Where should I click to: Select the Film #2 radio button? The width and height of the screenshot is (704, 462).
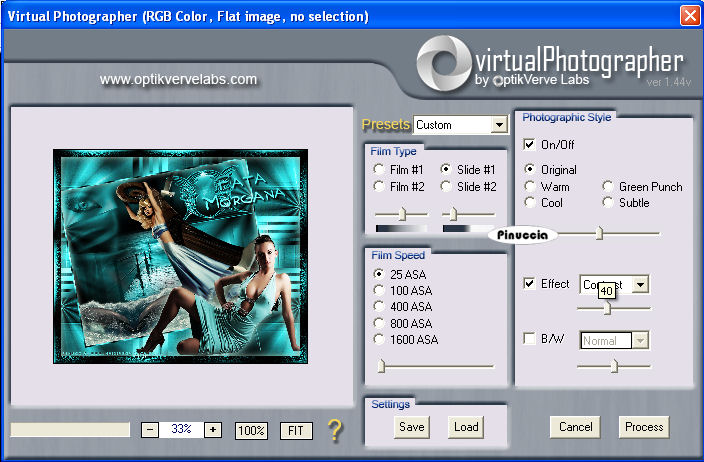point(378,186)
